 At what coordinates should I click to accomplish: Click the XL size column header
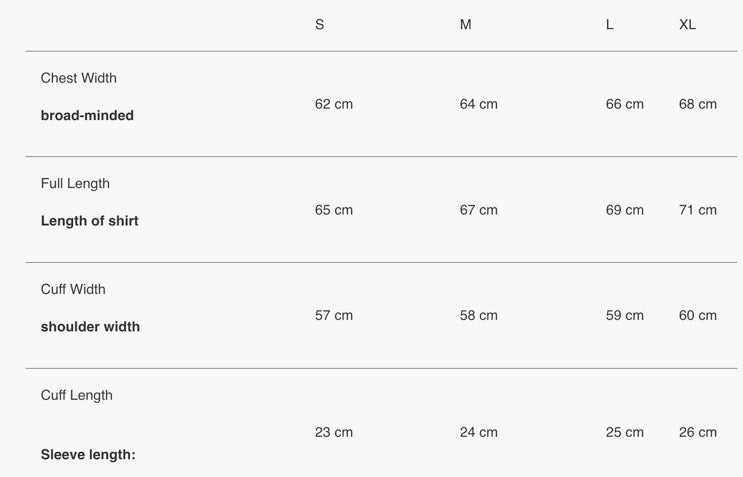click(688, 25)
